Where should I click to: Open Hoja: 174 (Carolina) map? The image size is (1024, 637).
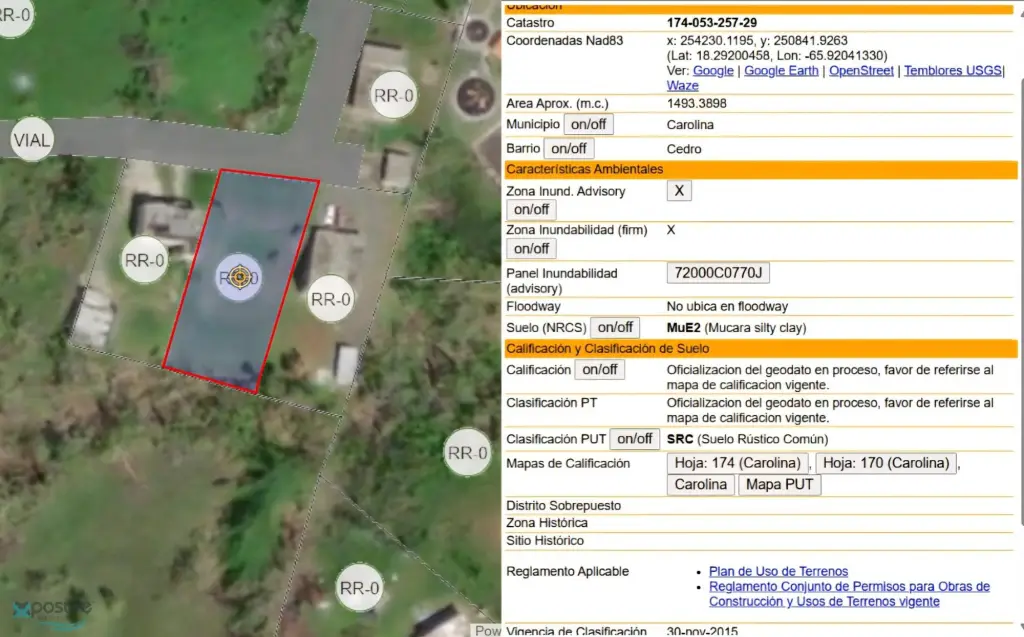point(738,464)
